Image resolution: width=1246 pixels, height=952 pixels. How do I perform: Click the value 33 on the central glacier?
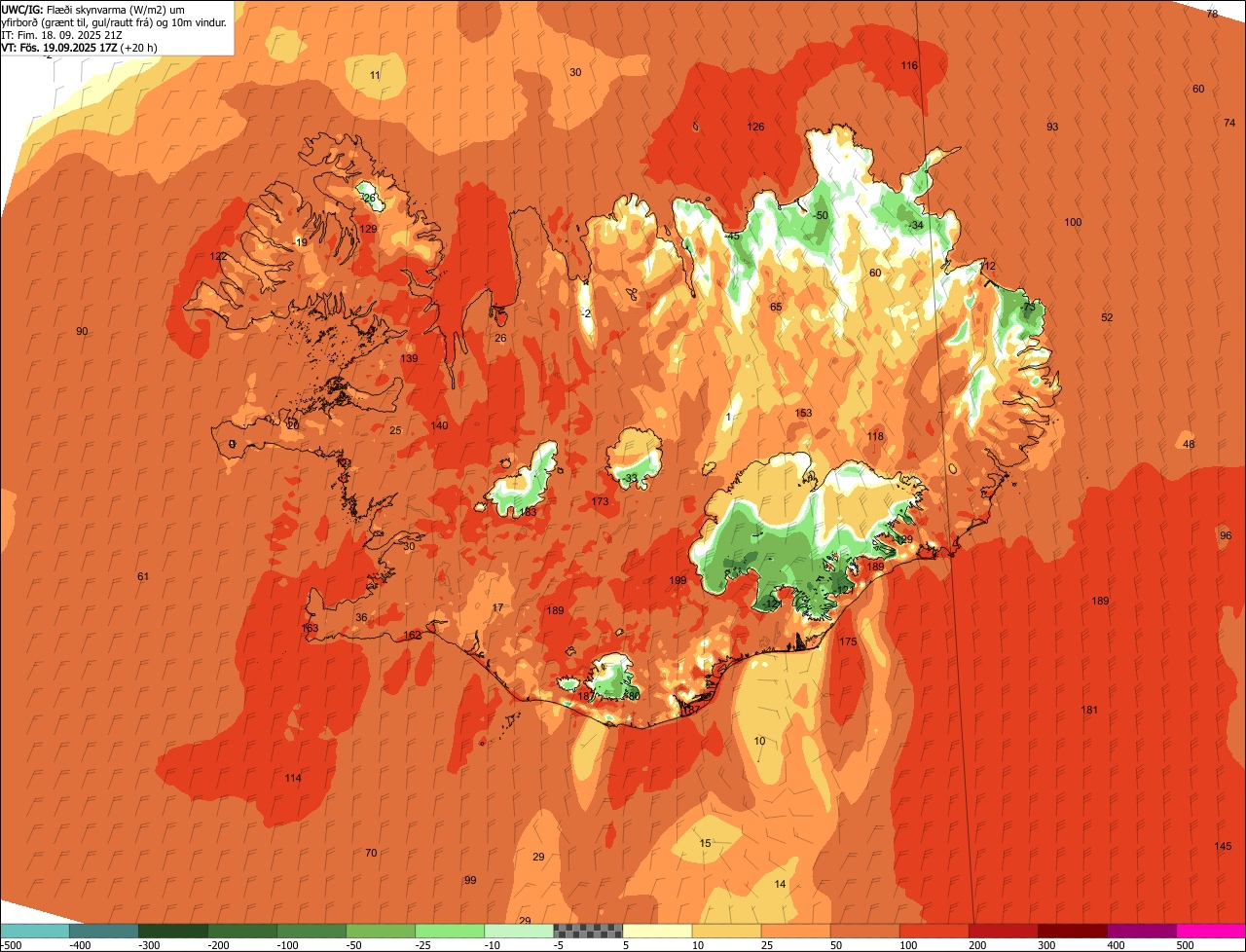point(632,478)
